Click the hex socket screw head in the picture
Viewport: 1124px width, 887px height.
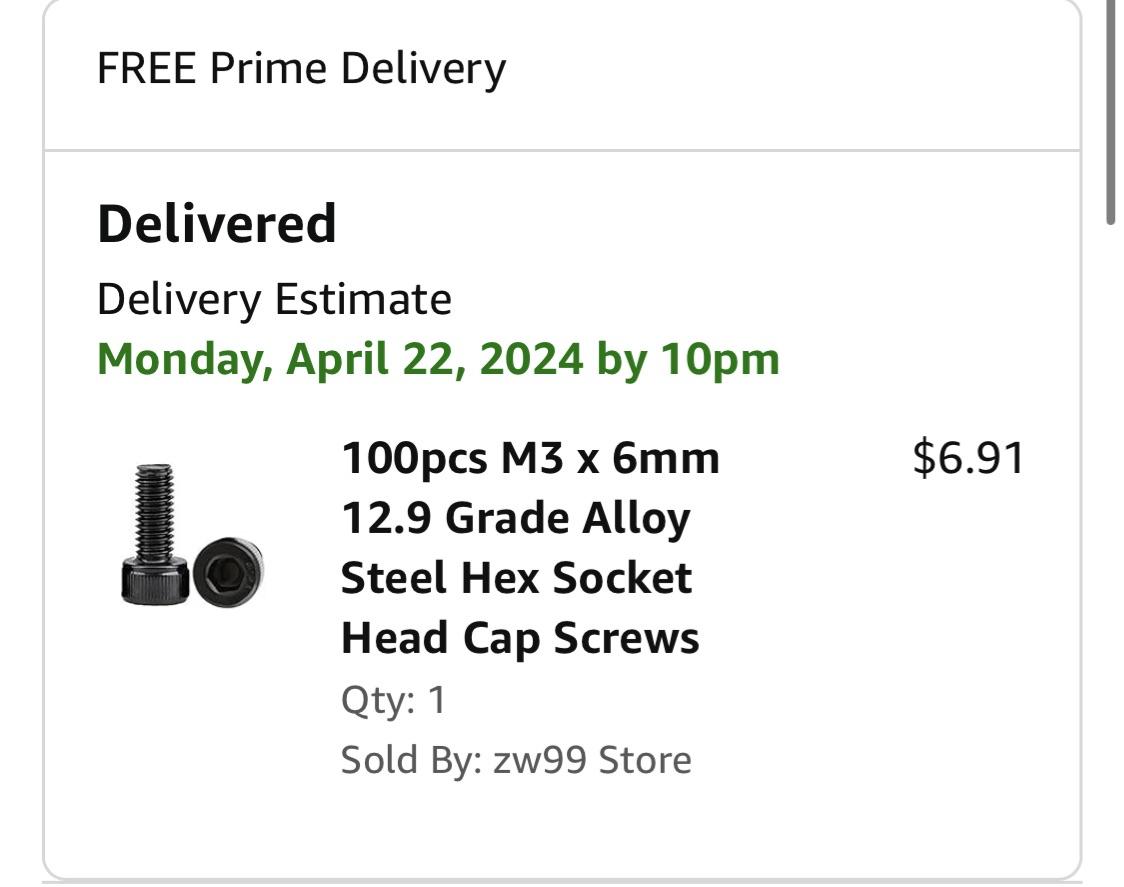point(228,571)
